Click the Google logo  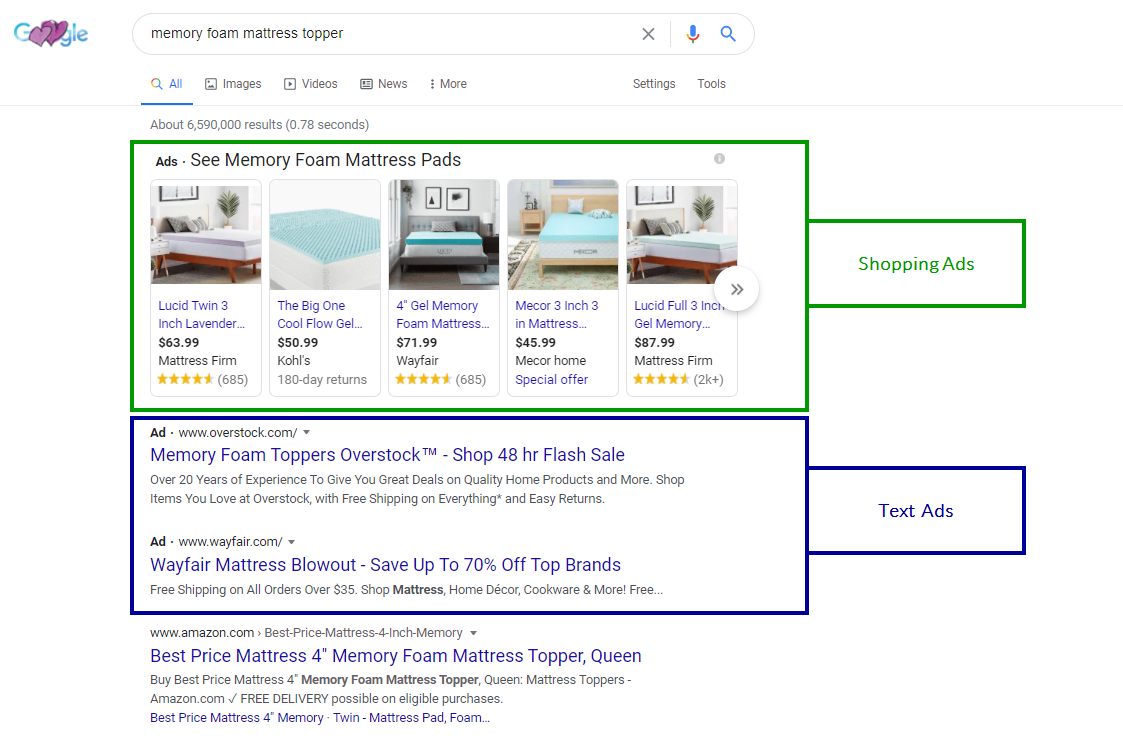(x=51, y=34)
